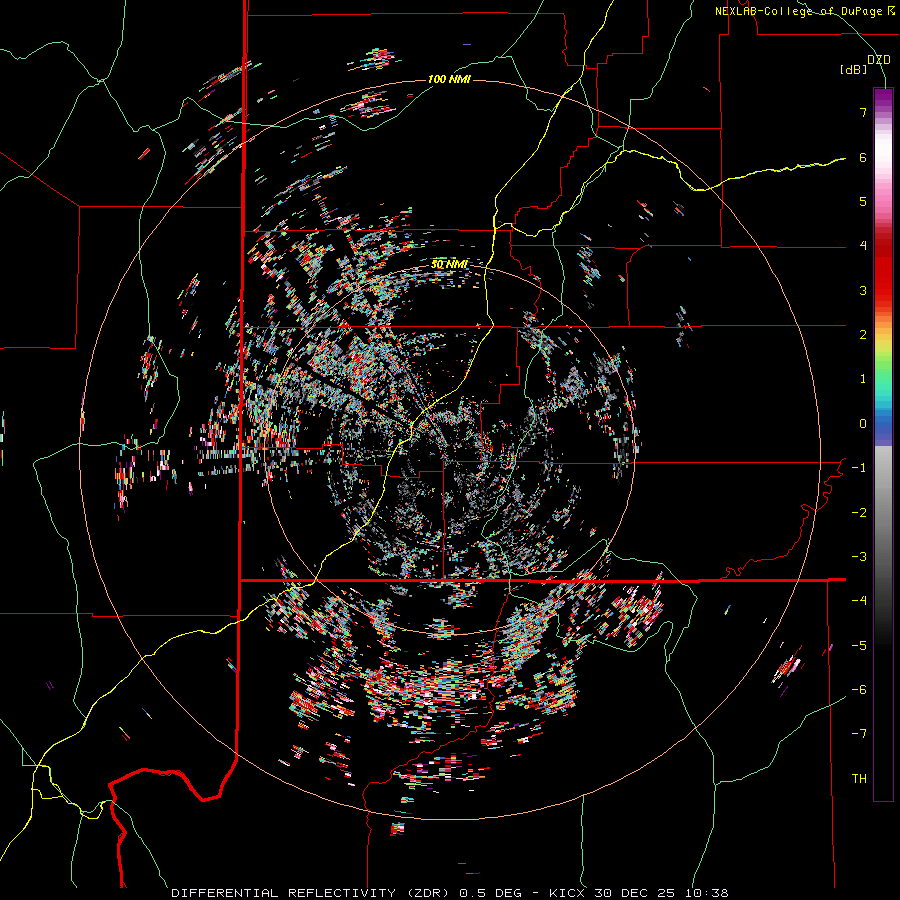The height and width of the screenshot is (900, 900).
Task: Select the -4 value on the dB scale
Action: click(859, 601)
